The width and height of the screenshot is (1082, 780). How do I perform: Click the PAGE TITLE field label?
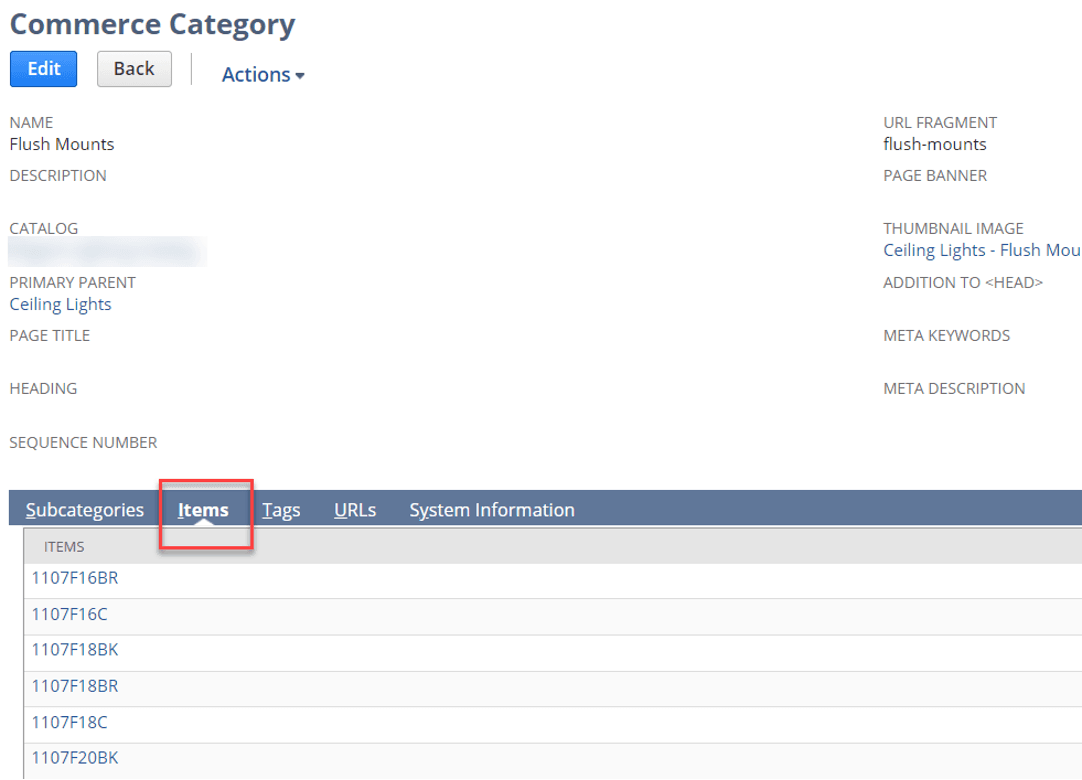click(50, 335)
